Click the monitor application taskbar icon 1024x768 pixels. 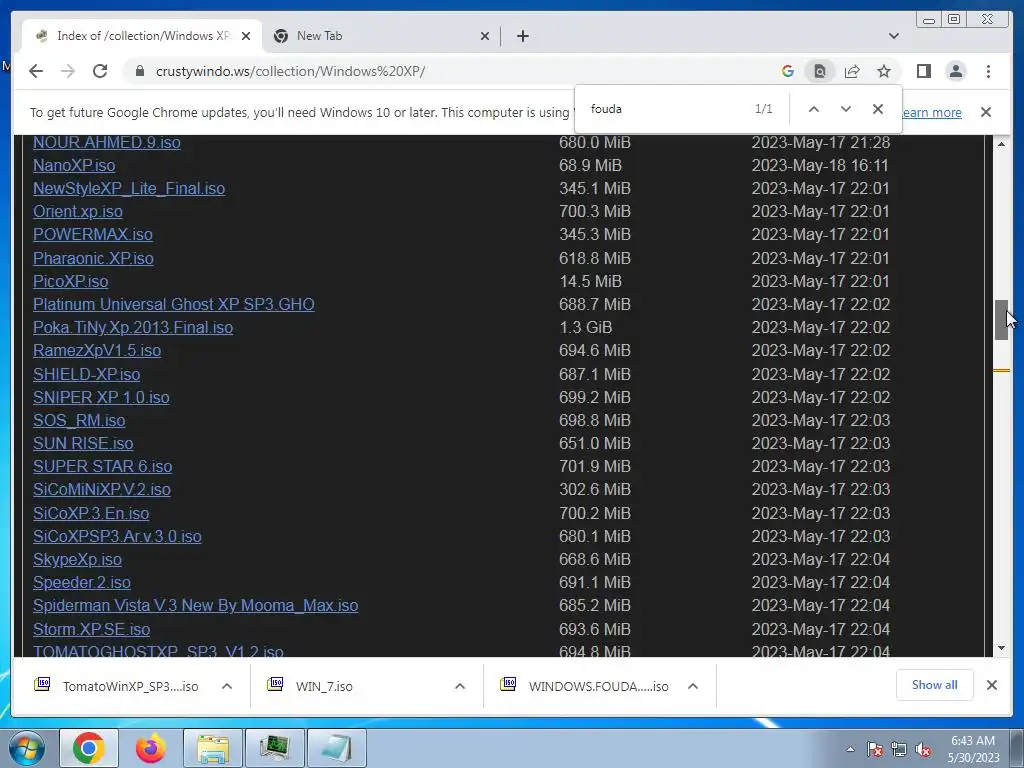tap(274, 748)
